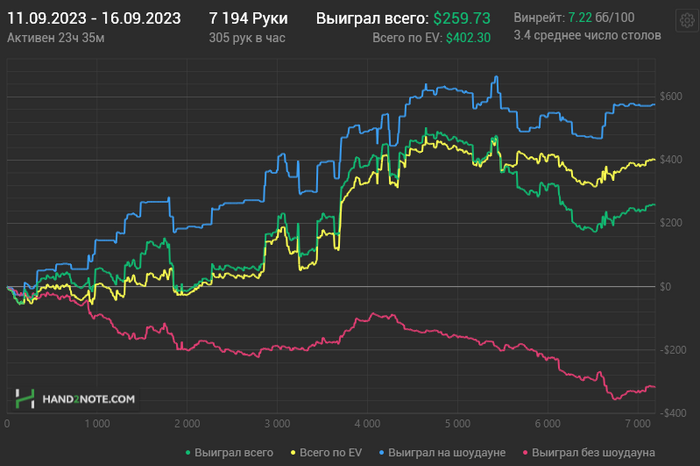Screen dimensions: 700x466
Task: Click the '7 194 Руки' hand count
Action: (248, 18)
